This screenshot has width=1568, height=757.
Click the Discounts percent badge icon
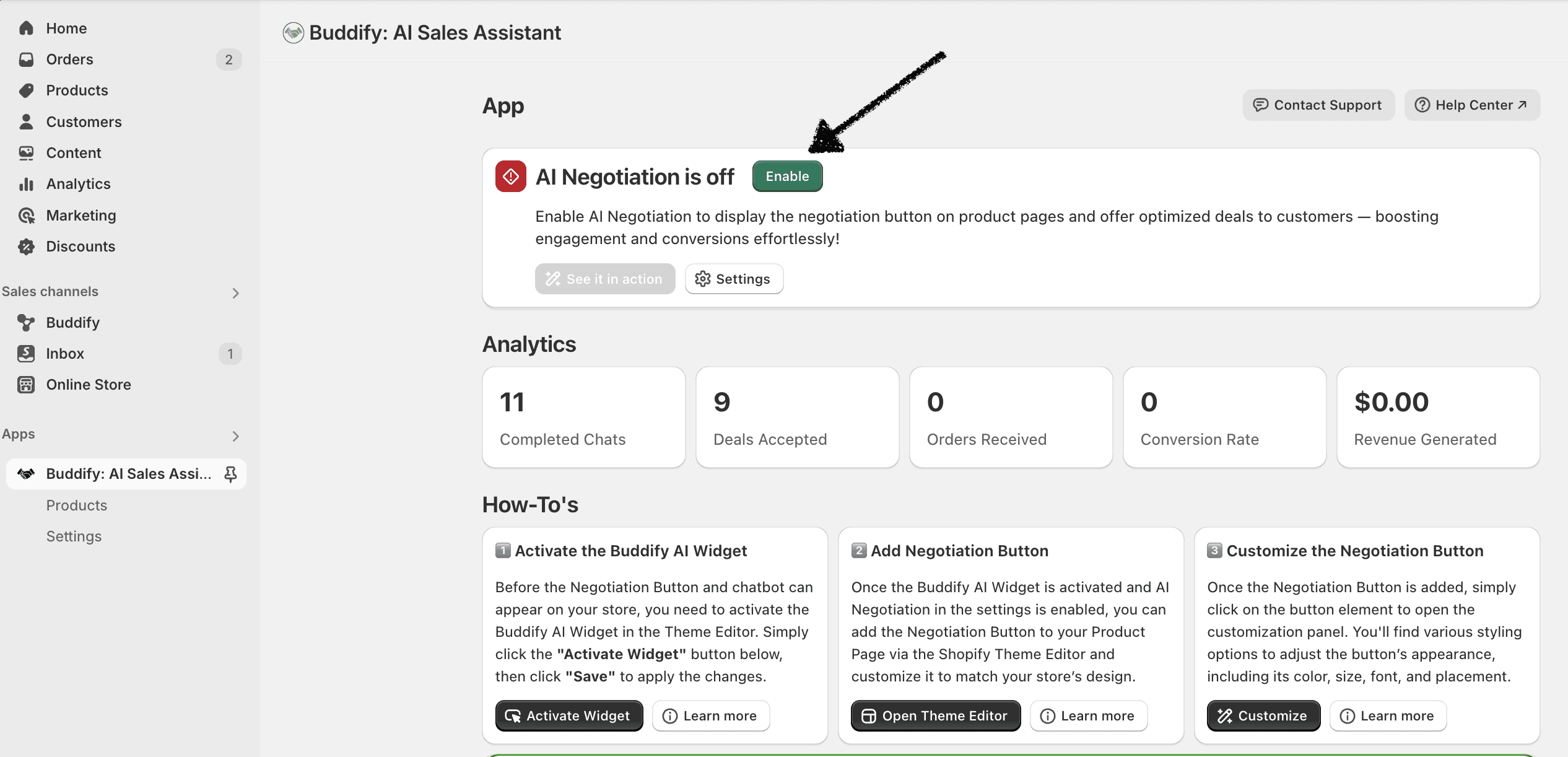[x=26, y=247]
